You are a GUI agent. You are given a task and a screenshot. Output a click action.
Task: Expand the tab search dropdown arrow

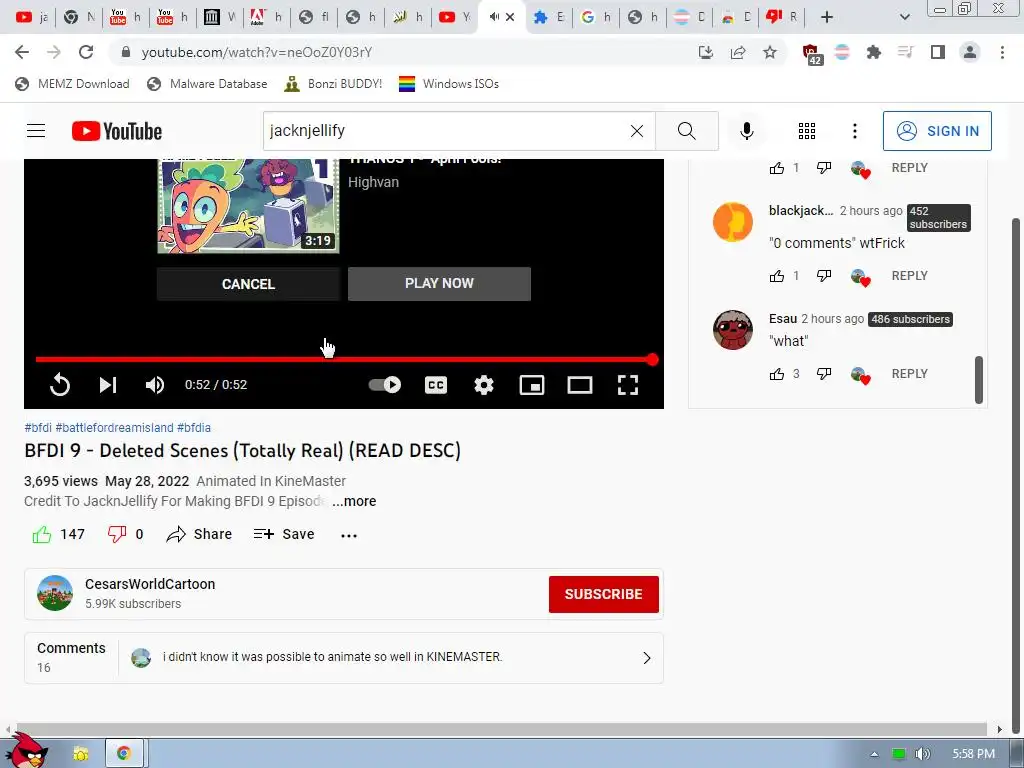pos(904,17)
